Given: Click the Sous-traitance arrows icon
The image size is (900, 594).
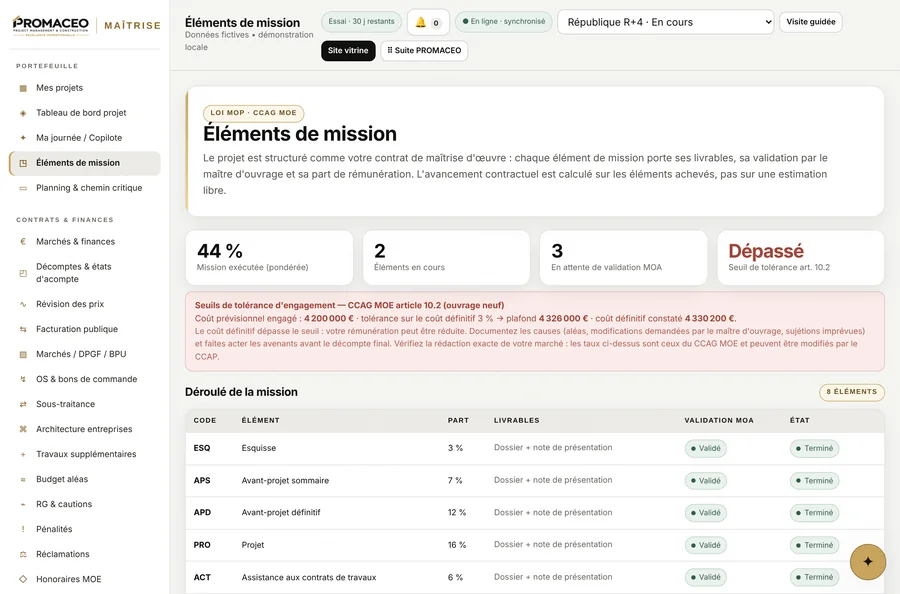Looking at the screenshot, I should [23, 404].
